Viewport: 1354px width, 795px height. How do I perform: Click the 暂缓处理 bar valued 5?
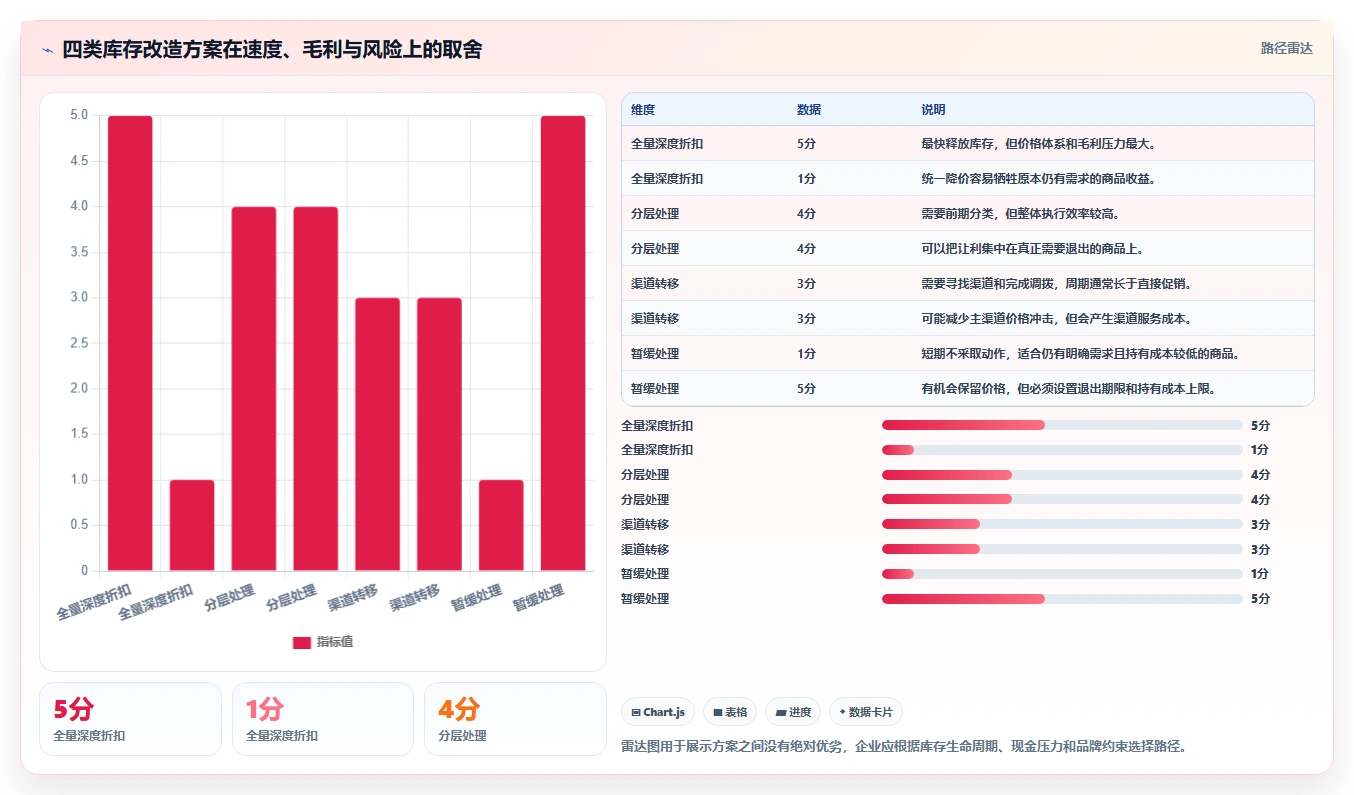tap(563, 343)
